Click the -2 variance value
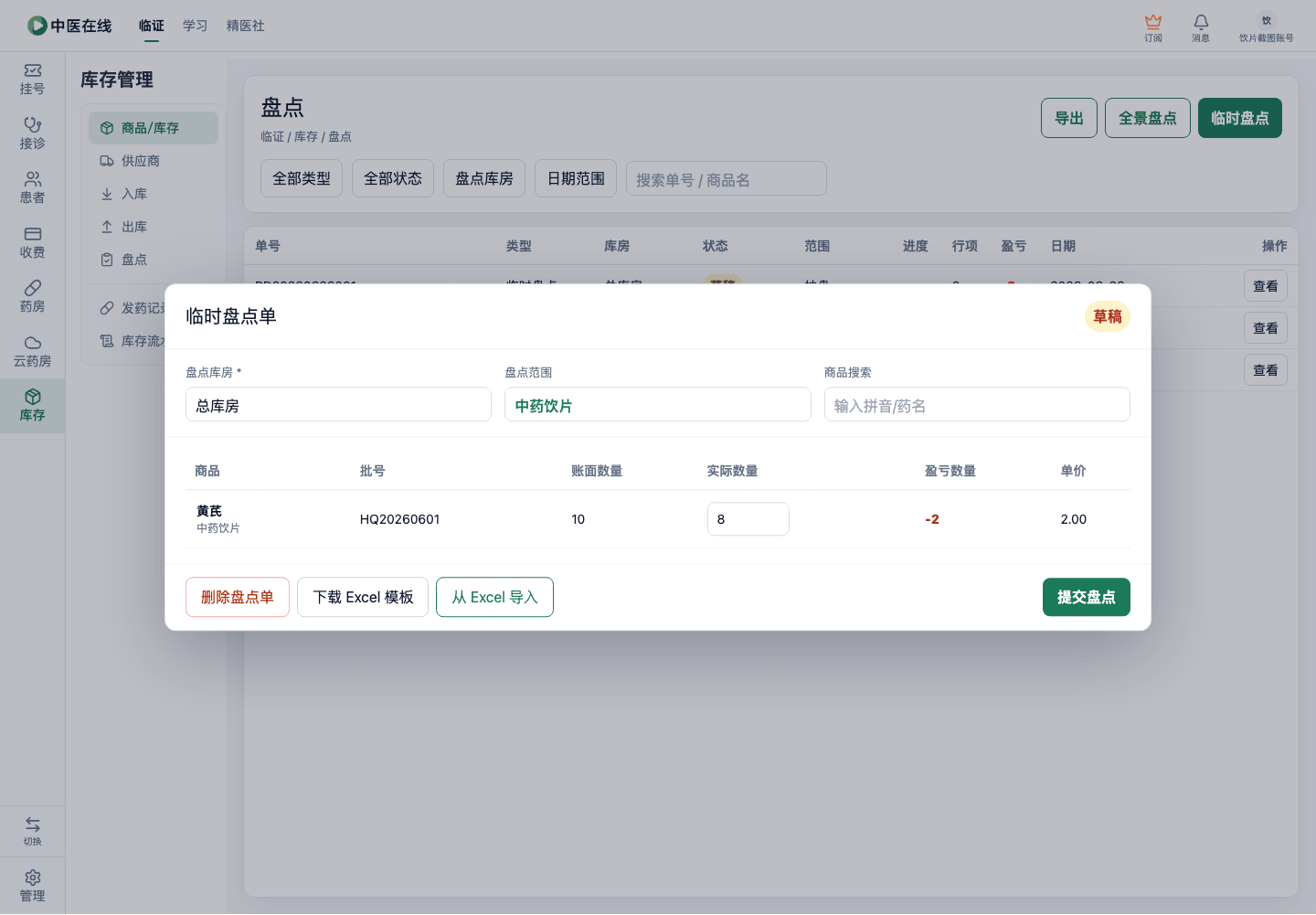 [x=932, y=519]
